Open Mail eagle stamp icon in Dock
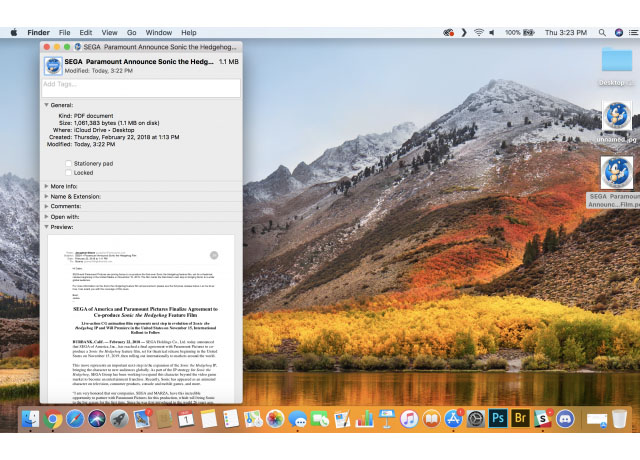The width and height of the screenshot is (640, 460). pyautogui.click(x=142, y=419)
